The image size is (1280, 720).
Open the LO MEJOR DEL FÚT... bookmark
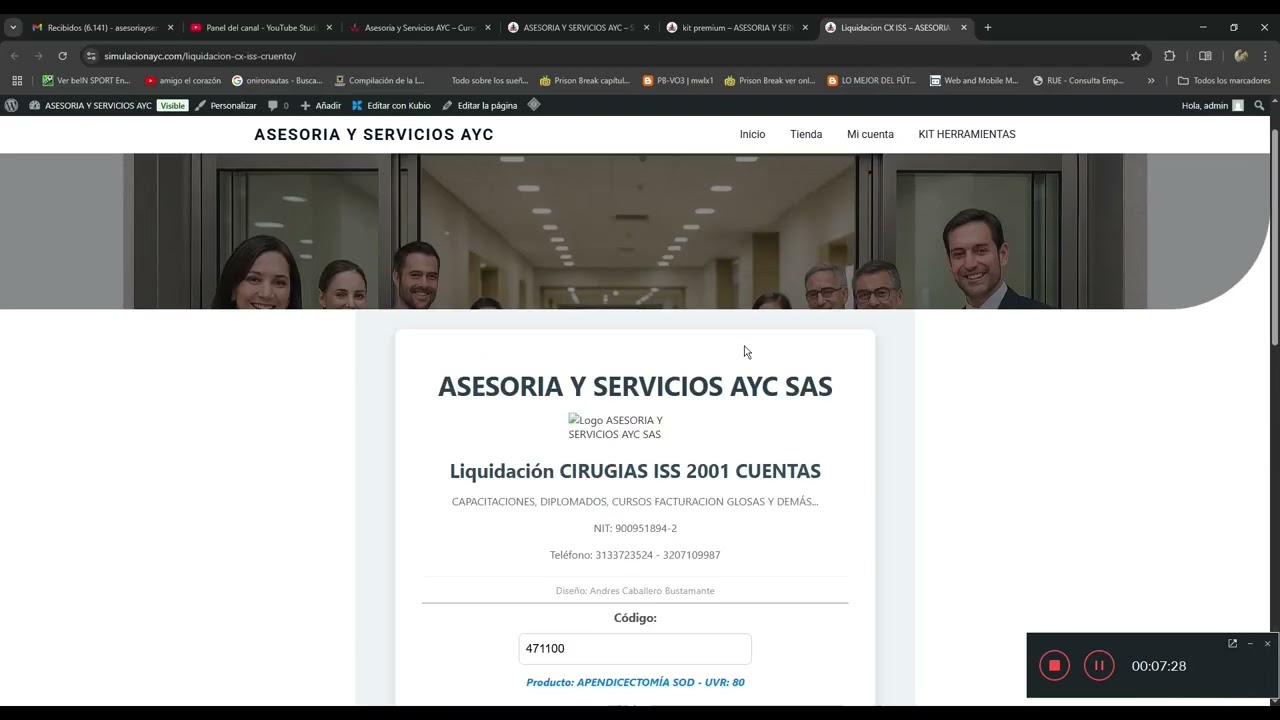click(x=871, y=80)
